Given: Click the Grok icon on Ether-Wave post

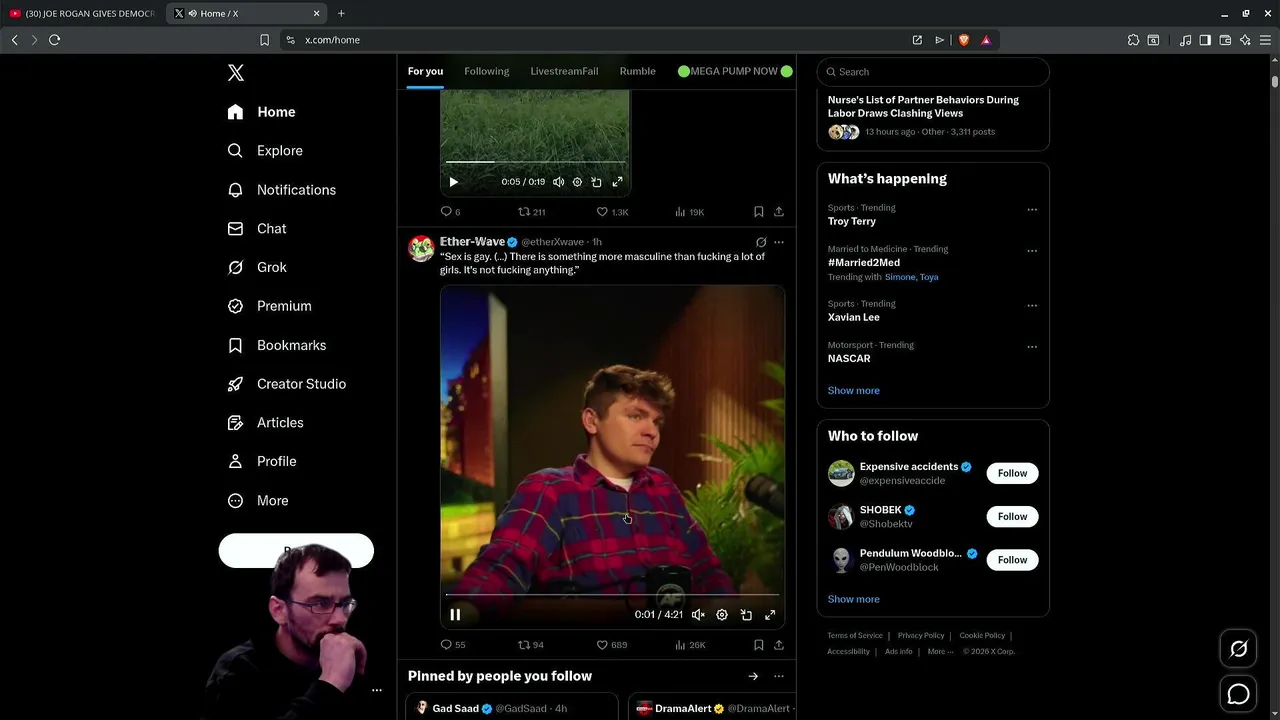Looking at the screenshot, I should 761,242.
